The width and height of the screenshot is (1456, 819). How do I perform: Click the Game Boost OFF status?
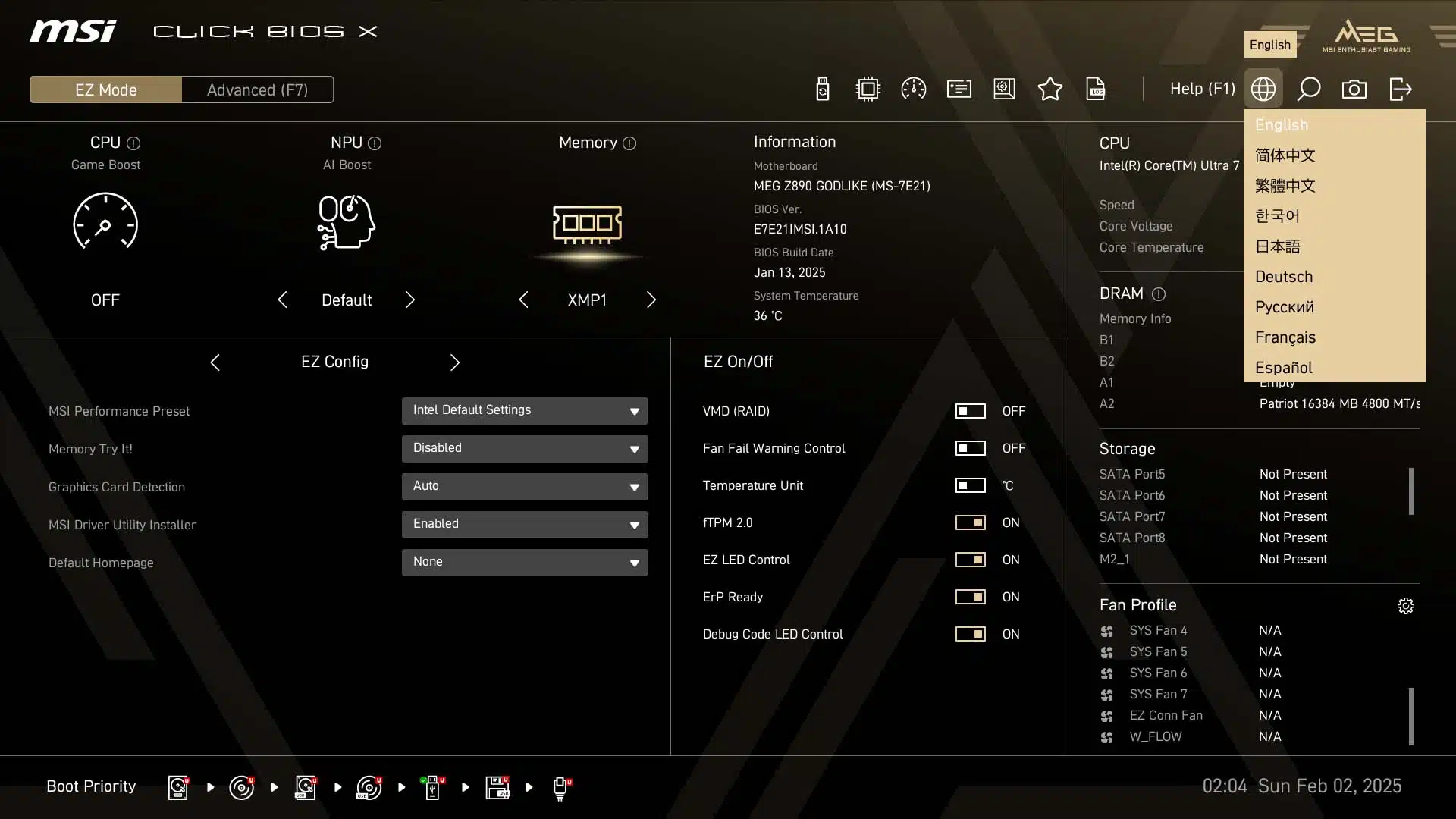[x=105, y=300]
